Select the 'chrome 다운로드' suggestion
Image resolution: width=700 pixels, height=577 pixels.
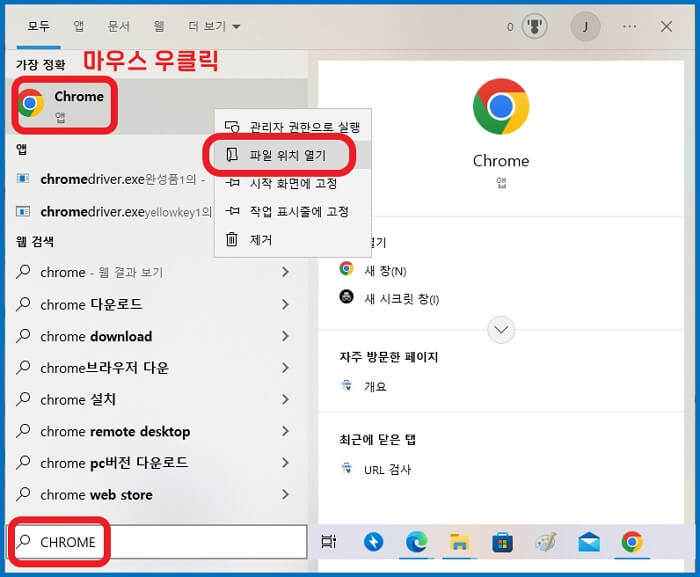(91, 304)
